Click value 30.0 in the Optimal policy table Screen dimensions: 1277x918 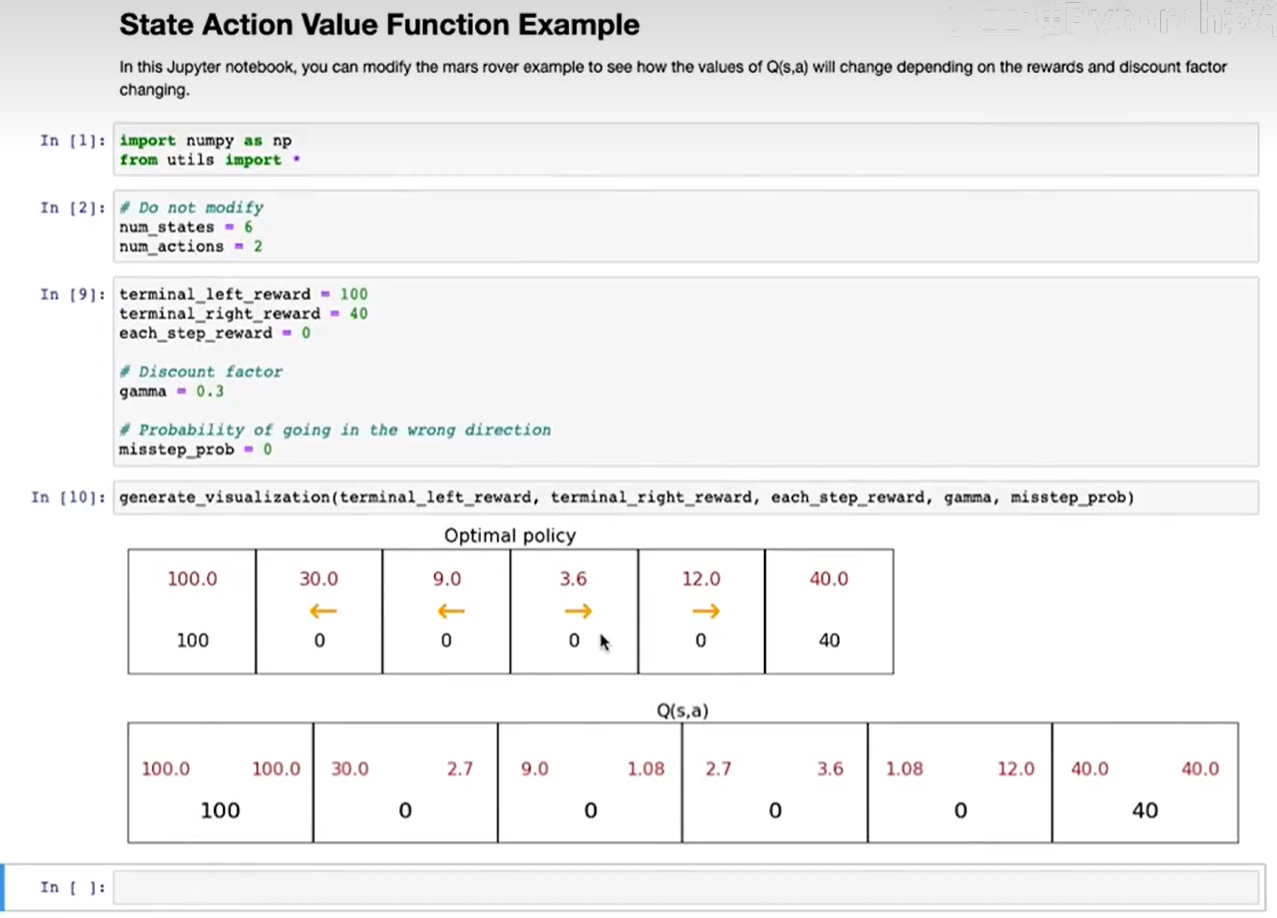pyautogui.click(x=319, y=579)
